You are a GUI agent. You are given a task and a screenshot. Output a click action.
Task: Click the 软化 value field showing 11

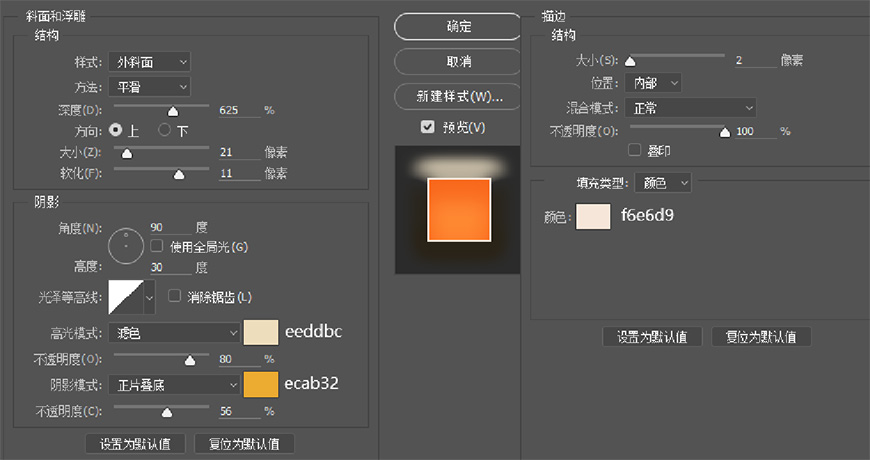pyautogui.click(x=240, y=173)
